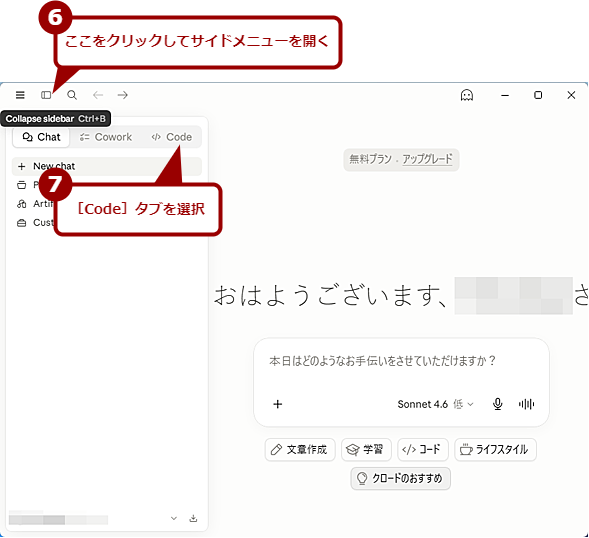The image size is (589, 538).
Task: Go back with the left arrow
Action: click(98, 95)
